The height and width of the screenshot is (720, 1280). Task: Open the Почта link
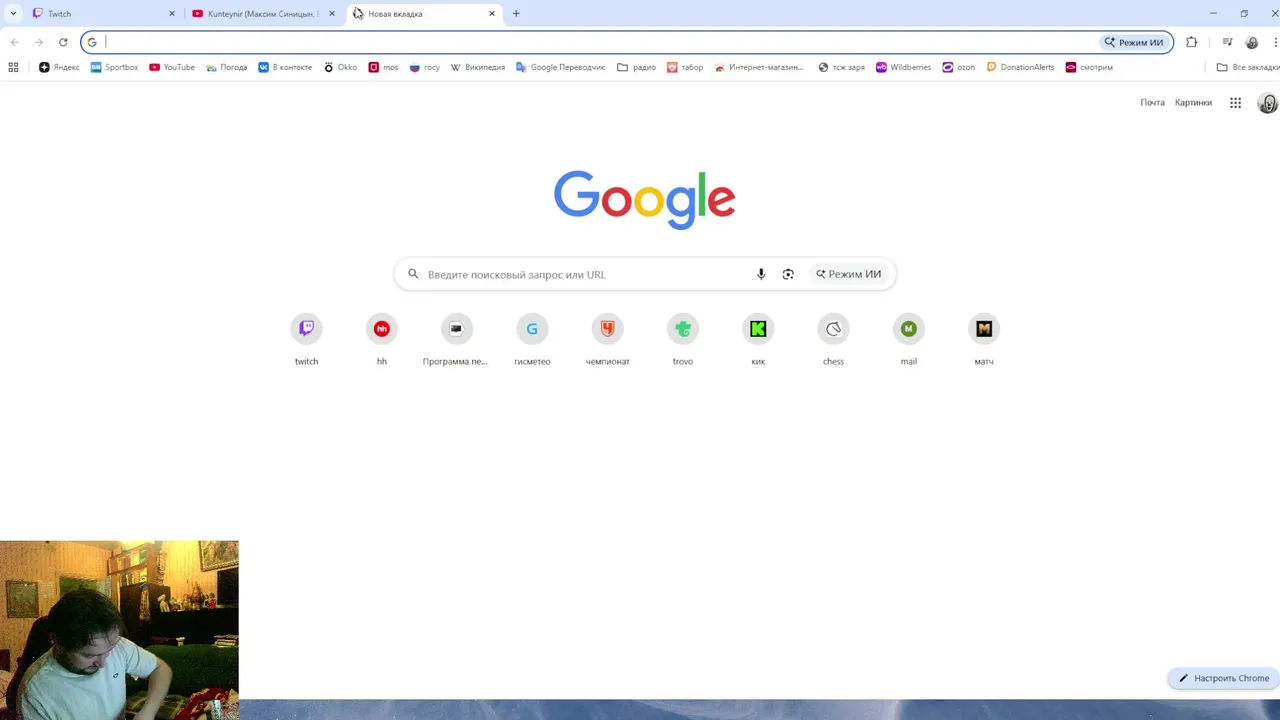(x=1152, y=102)
